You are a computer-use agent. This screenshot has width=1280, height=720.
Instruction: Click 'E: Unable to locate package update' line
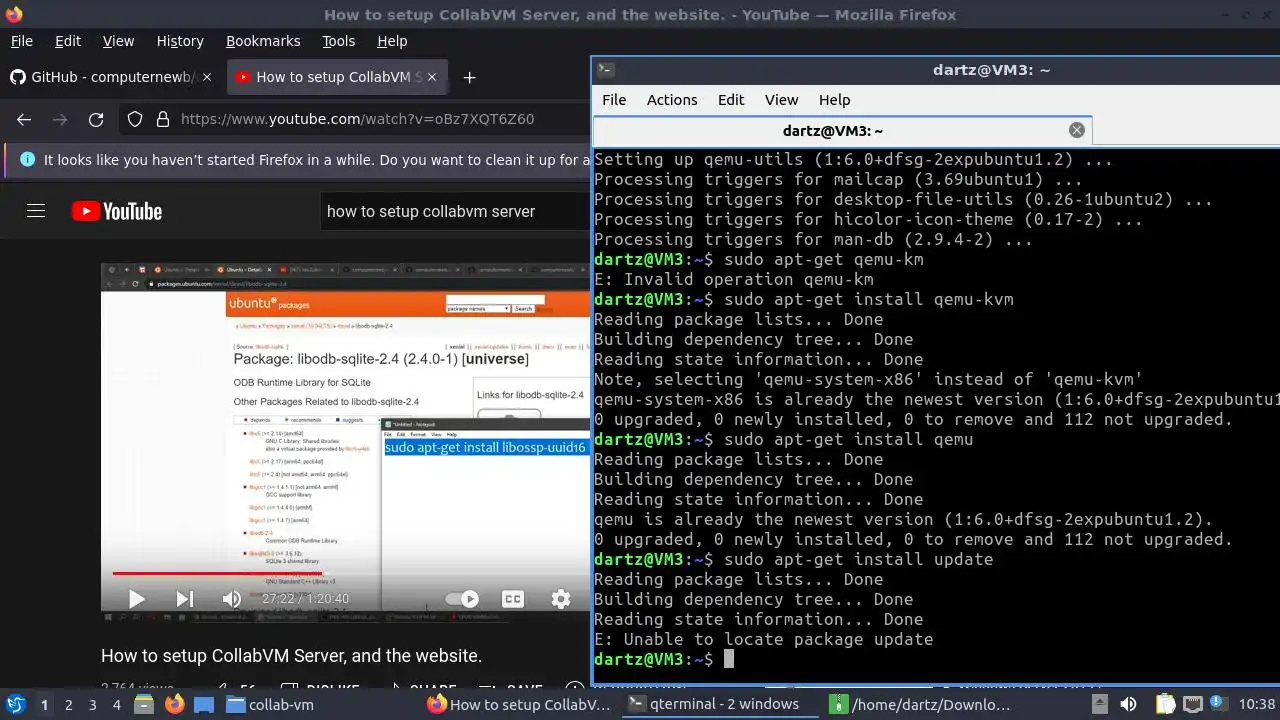pos(764,639)
